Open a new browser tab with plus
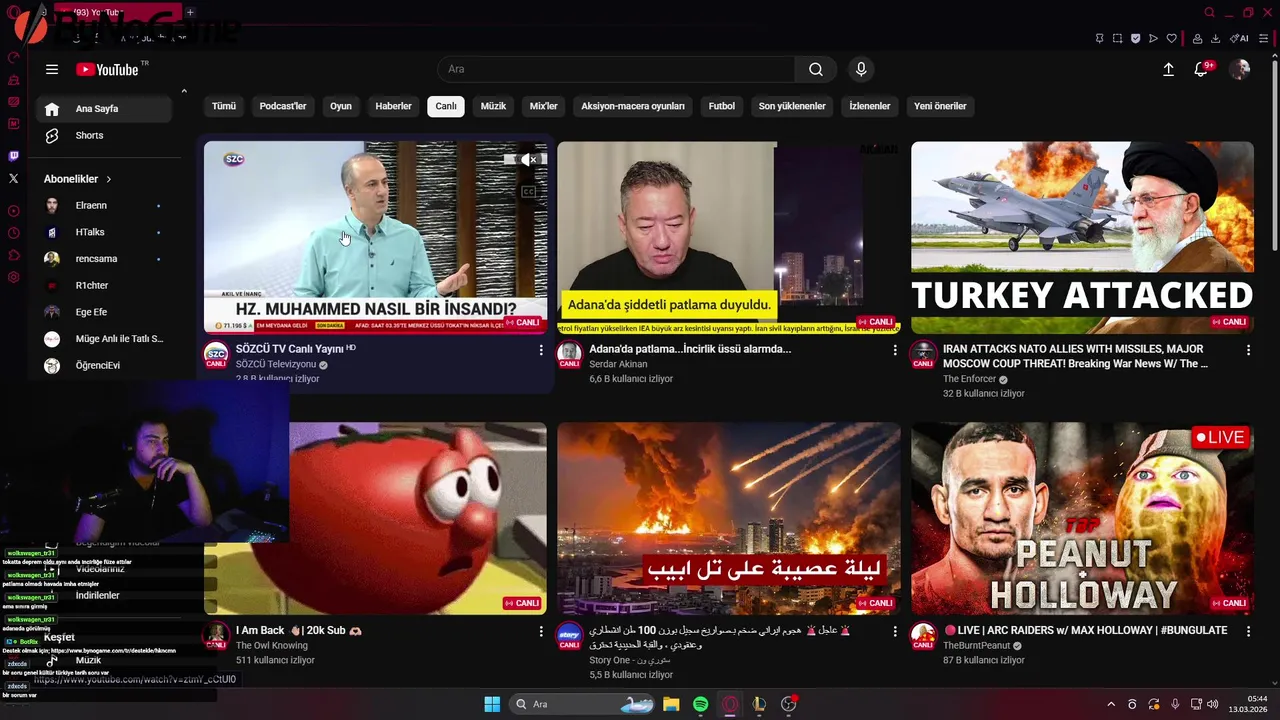Image resolution: width=1280 pixels, height=720 pixels. (190, 13)
